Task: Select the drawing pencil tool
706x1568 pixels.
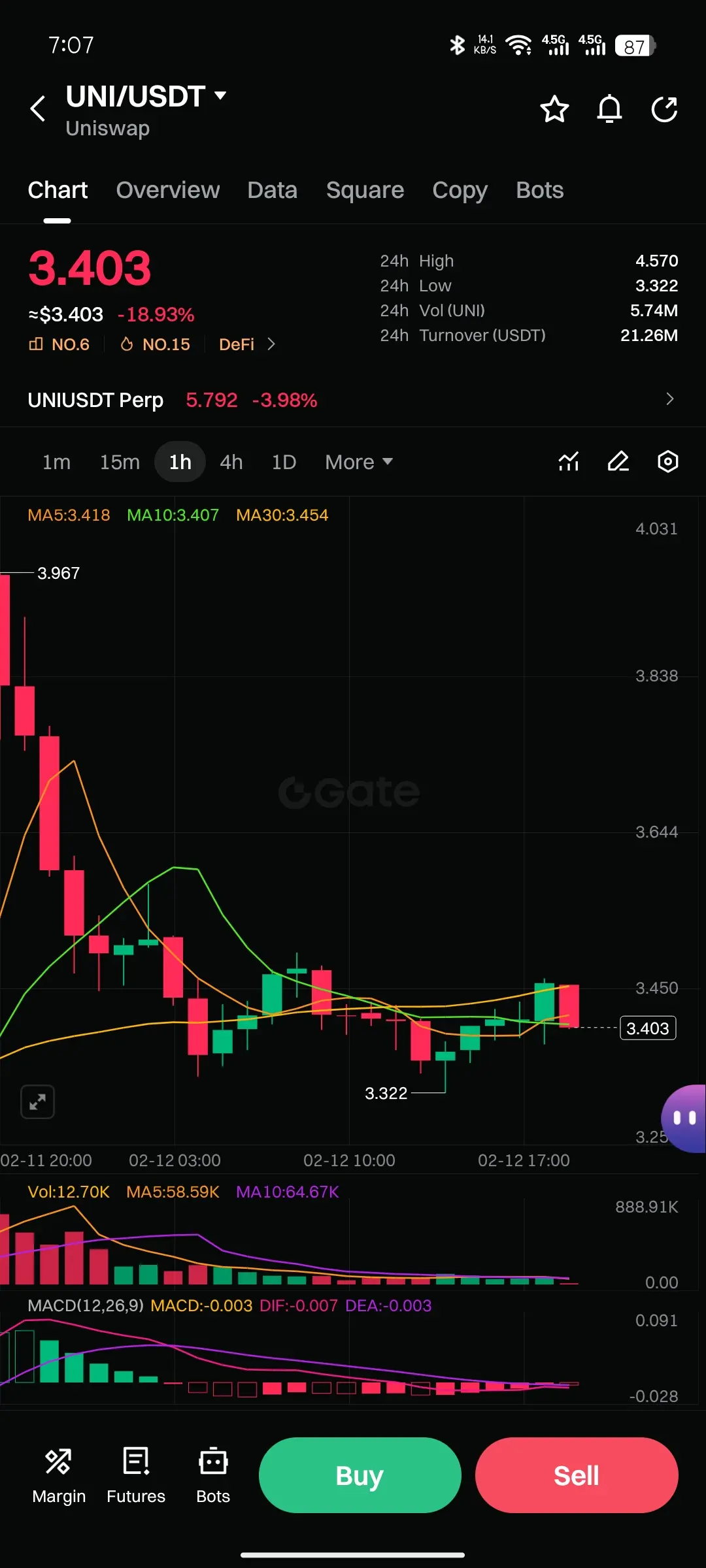Action: click(x=618, y=461)
